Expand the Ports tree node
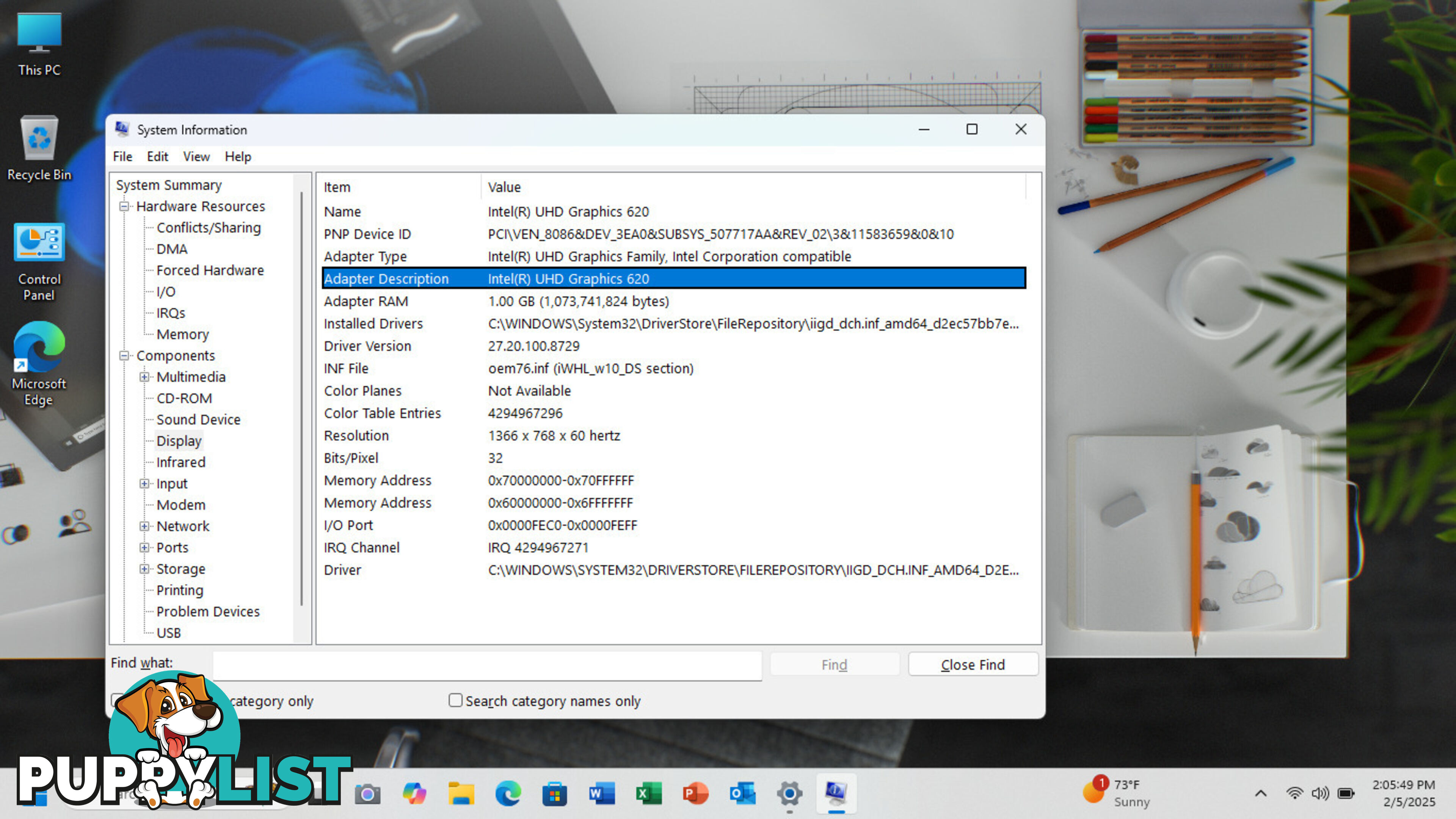1456x819 pixels. click(x=145, y=547)
